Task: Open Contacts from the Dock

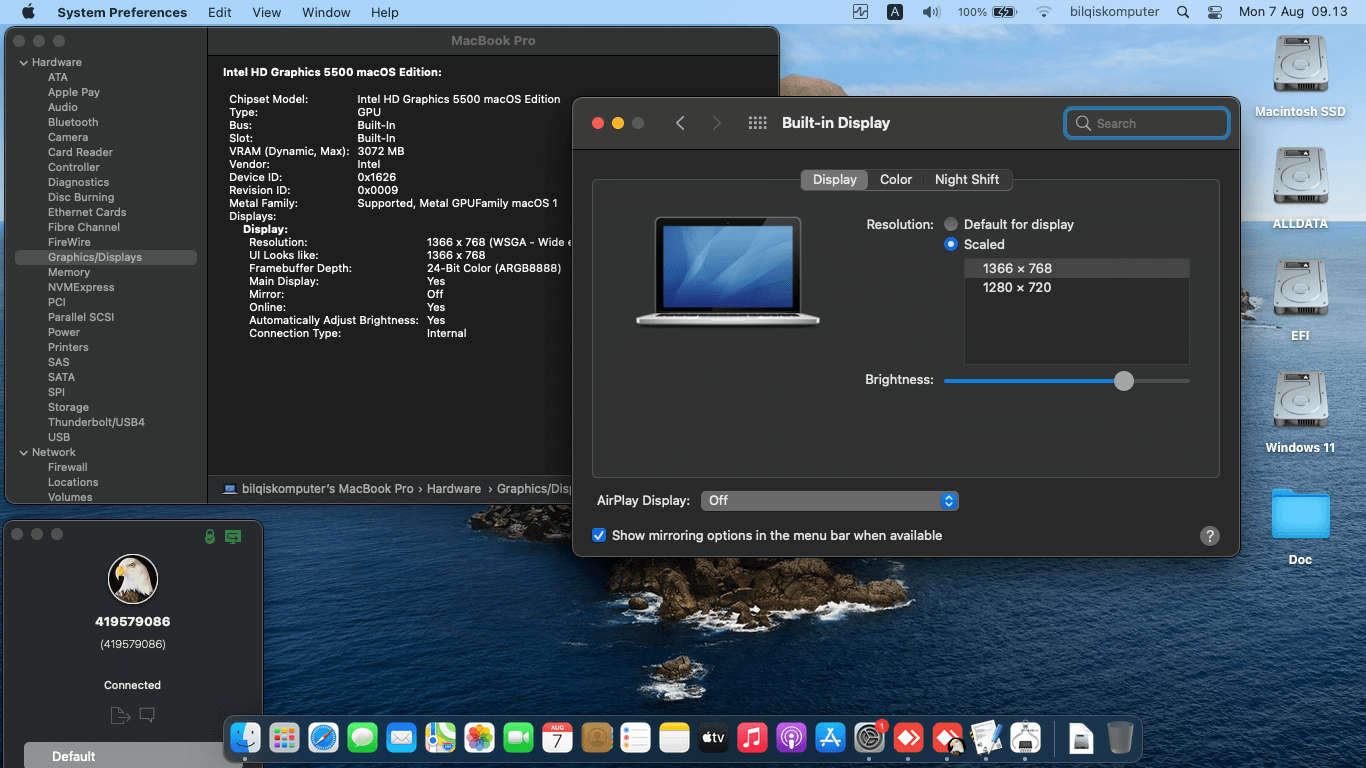Action: (x=597, y=738)
